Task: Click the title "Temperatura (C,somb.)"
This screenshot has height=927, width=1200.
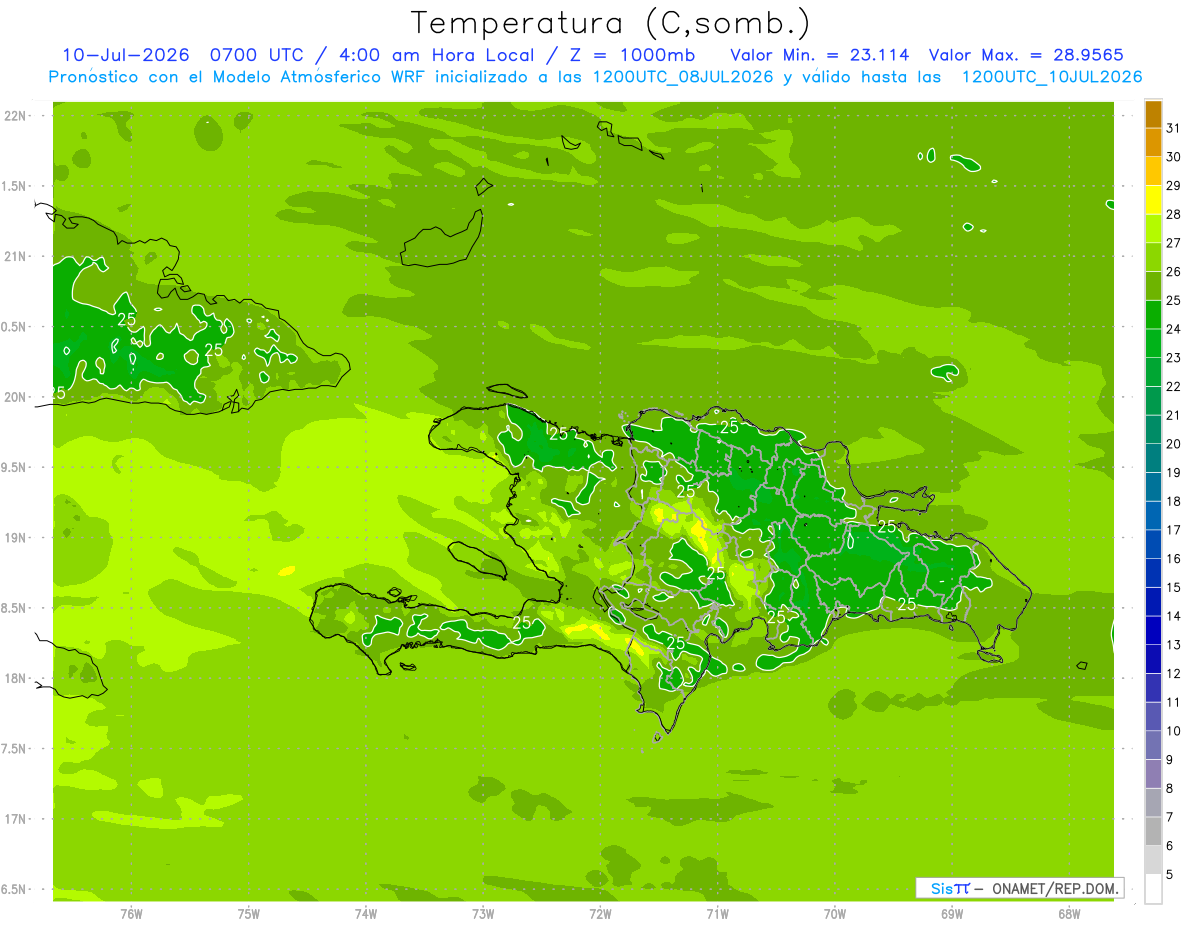Action: tap(610, 23)
